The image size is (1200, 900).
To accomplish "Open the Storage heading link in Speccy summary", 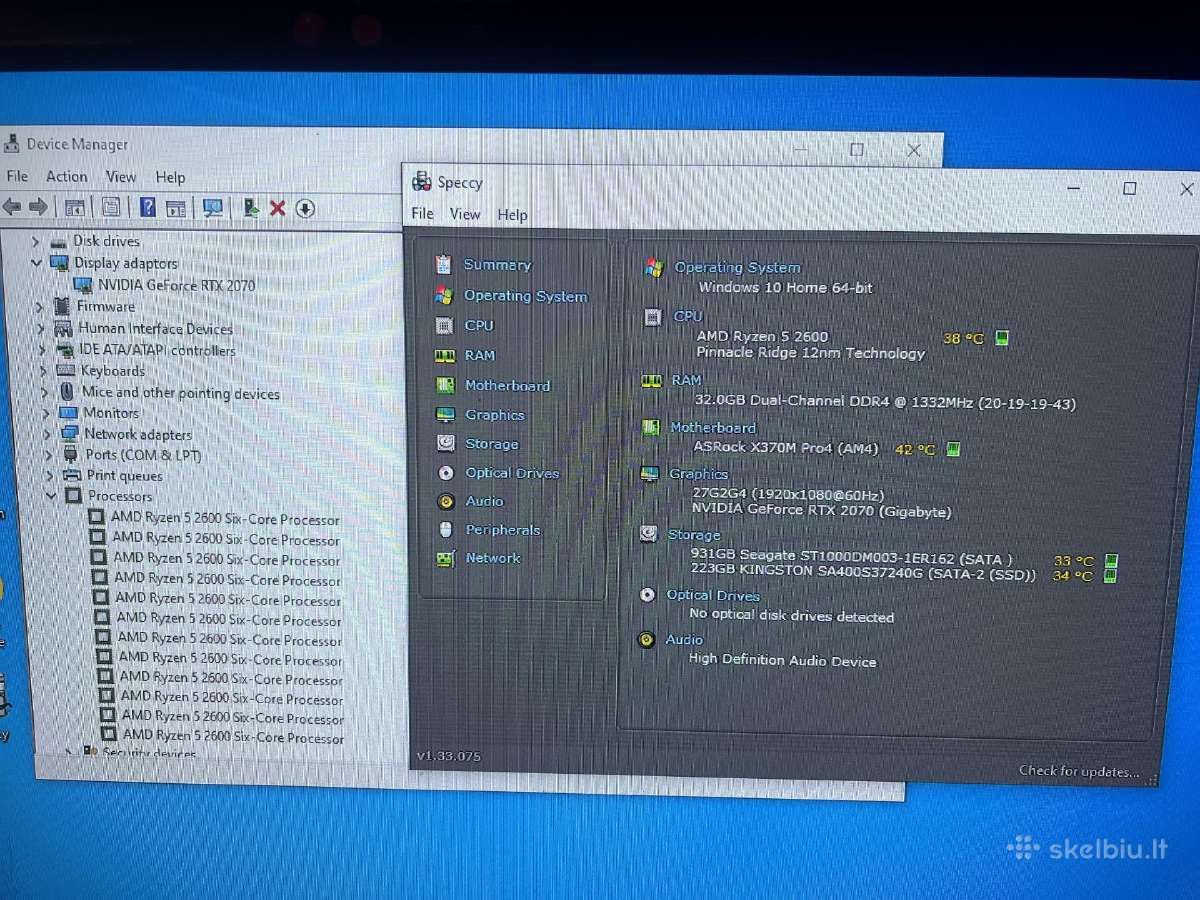I will pyautogui.click(x=694, y=535).
